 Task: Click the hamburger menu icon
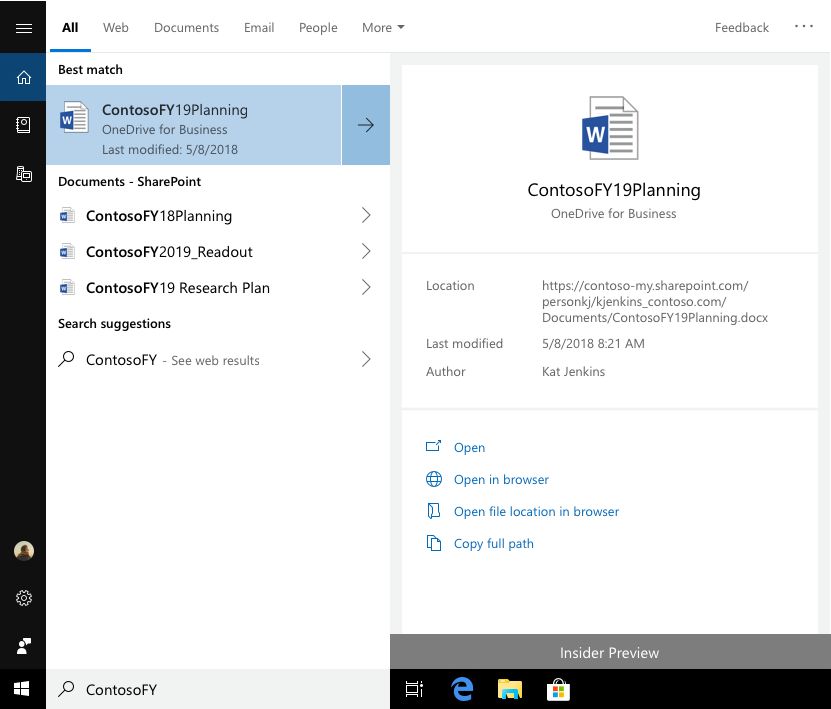click(x=23, y=28)
